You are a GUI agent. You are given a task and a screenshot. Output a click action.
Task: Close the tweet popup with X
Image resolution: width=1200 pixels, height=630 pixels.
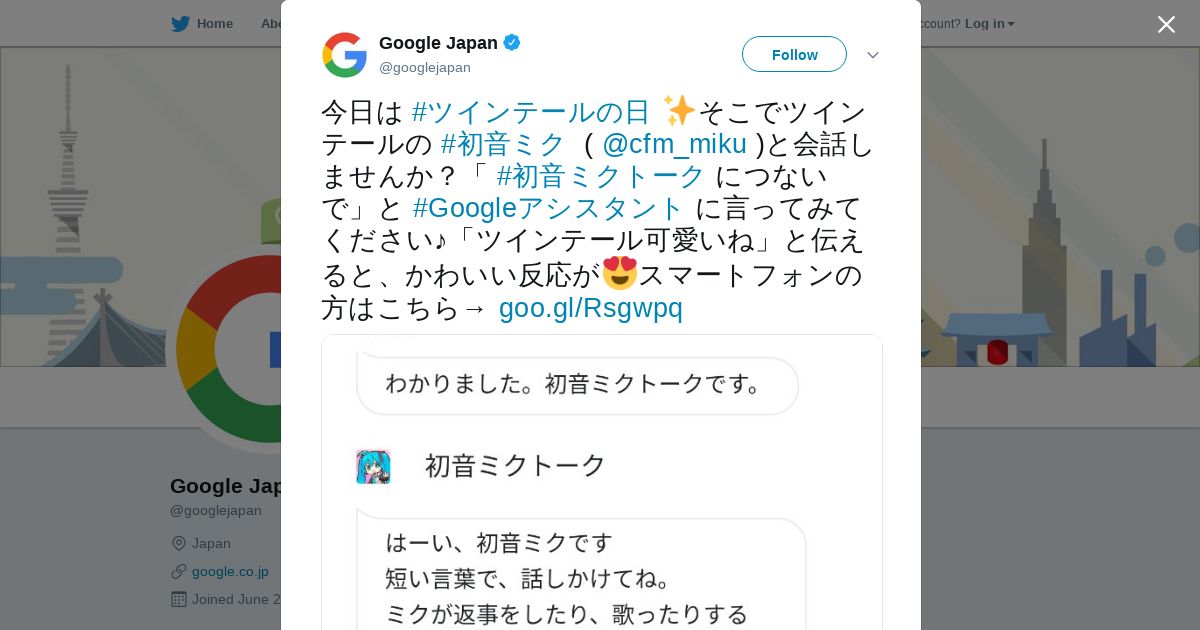1166,25
